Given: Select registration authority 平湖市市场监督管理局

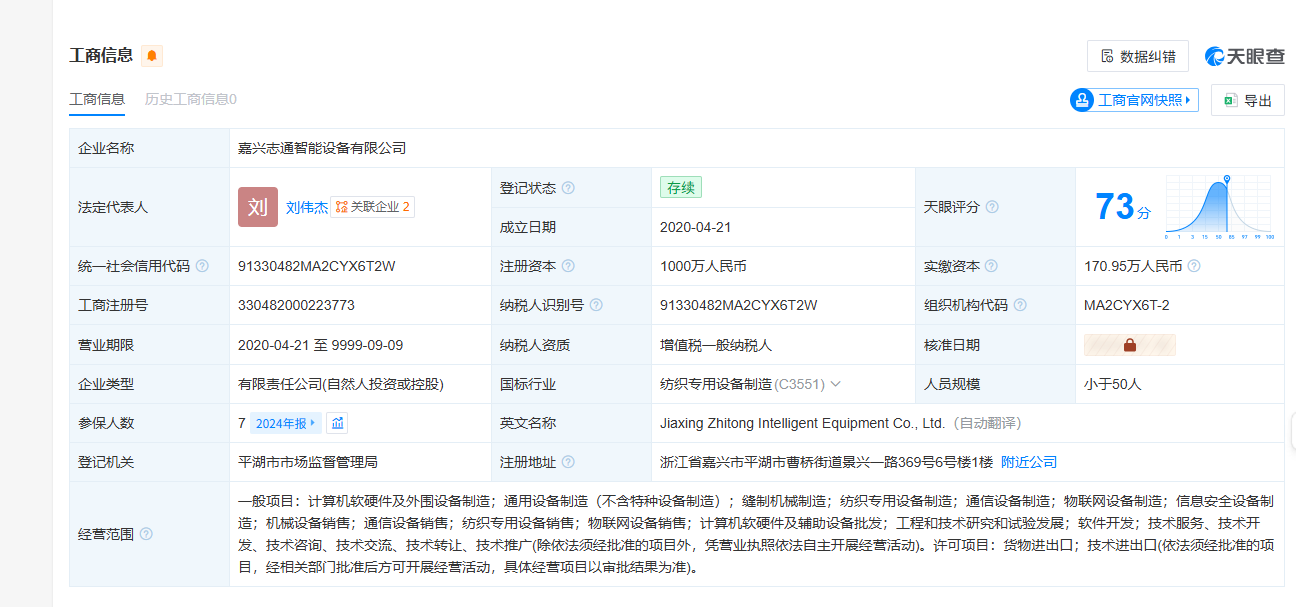Looking at the screenshot, I should [308, 462].
